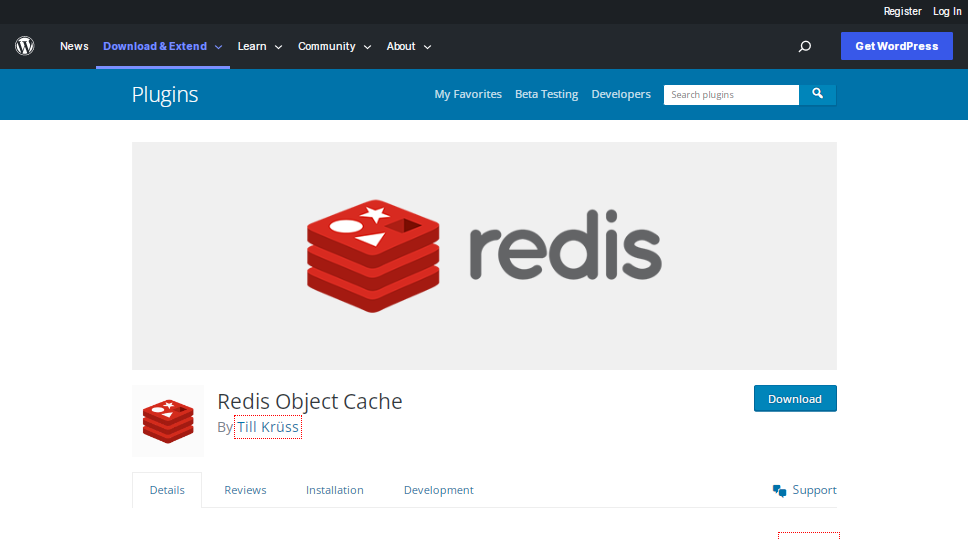Follow the Log In link

(x=947, y=11)
